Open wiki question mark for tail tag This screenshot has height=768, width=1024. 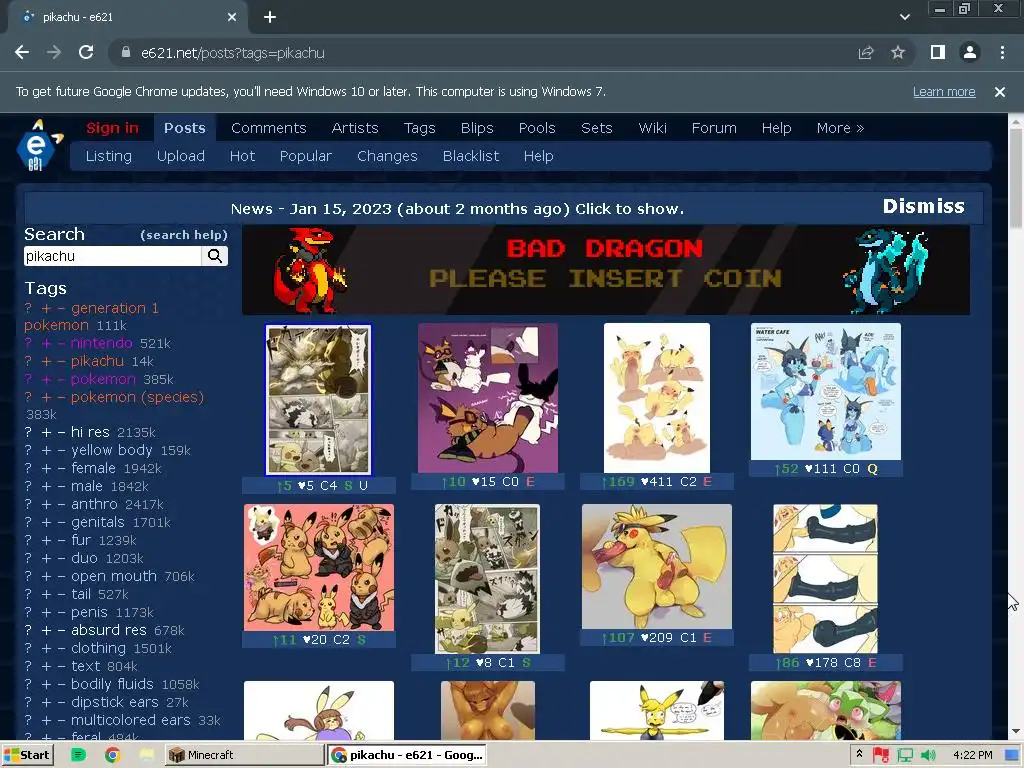coord(28,594)
